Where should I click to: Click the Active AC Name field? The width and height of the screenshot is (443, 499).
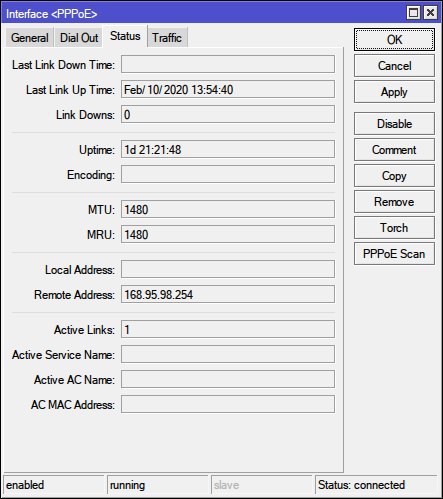point(228,379)
